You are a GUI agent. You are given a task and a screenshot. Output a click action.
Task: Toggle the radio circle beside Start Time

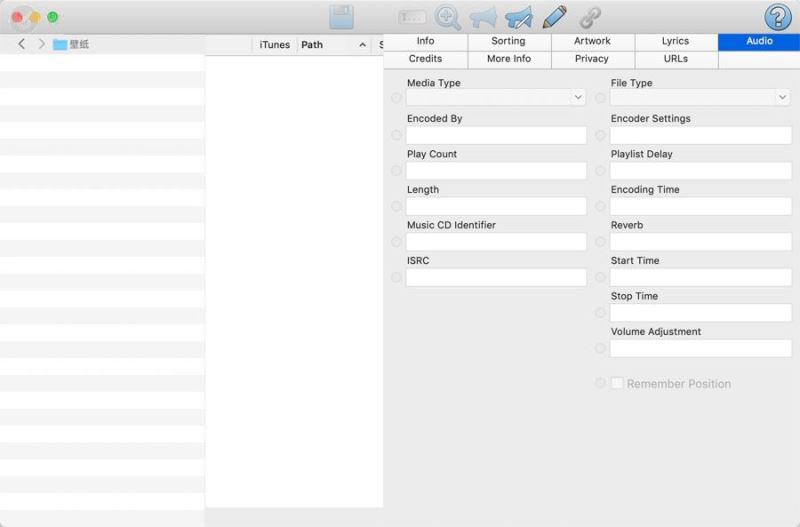pos(601,278)
